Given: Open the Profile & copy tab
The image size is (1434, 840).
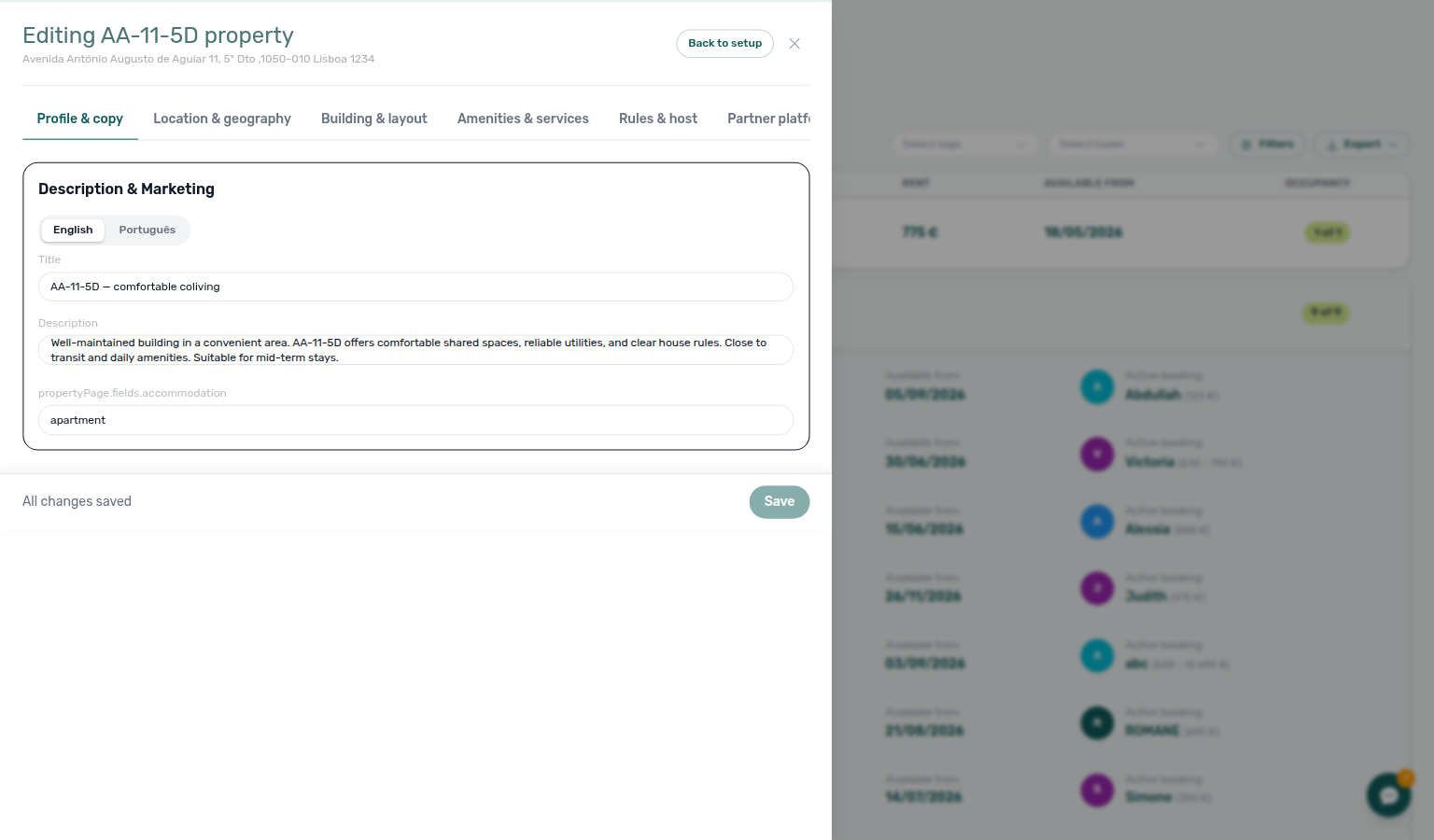Looking at the screenshot, I should point(80,119).
